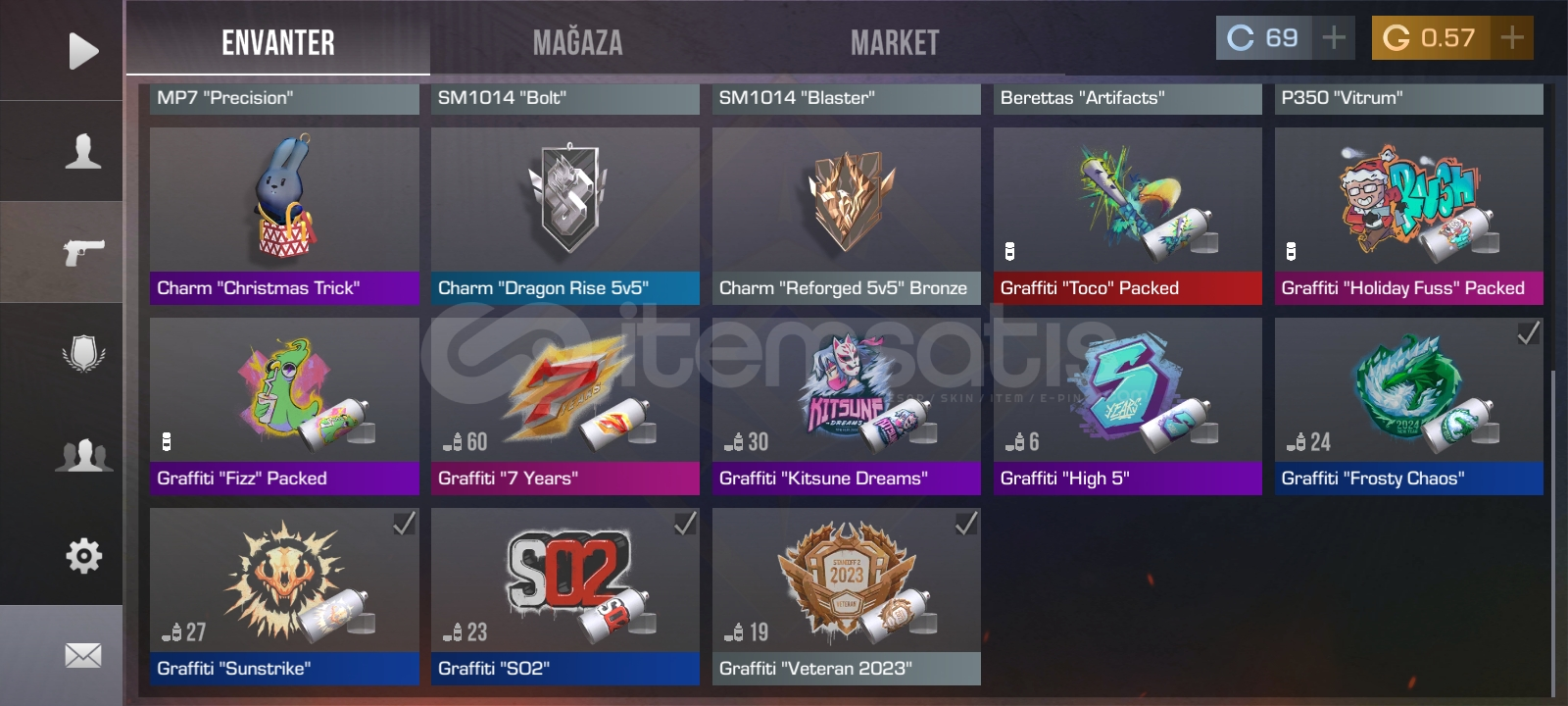Viewport: 1568px width, 706px height.
Task: Switch to the MAĞAZA tab
Action: click(x=577, y=42)
